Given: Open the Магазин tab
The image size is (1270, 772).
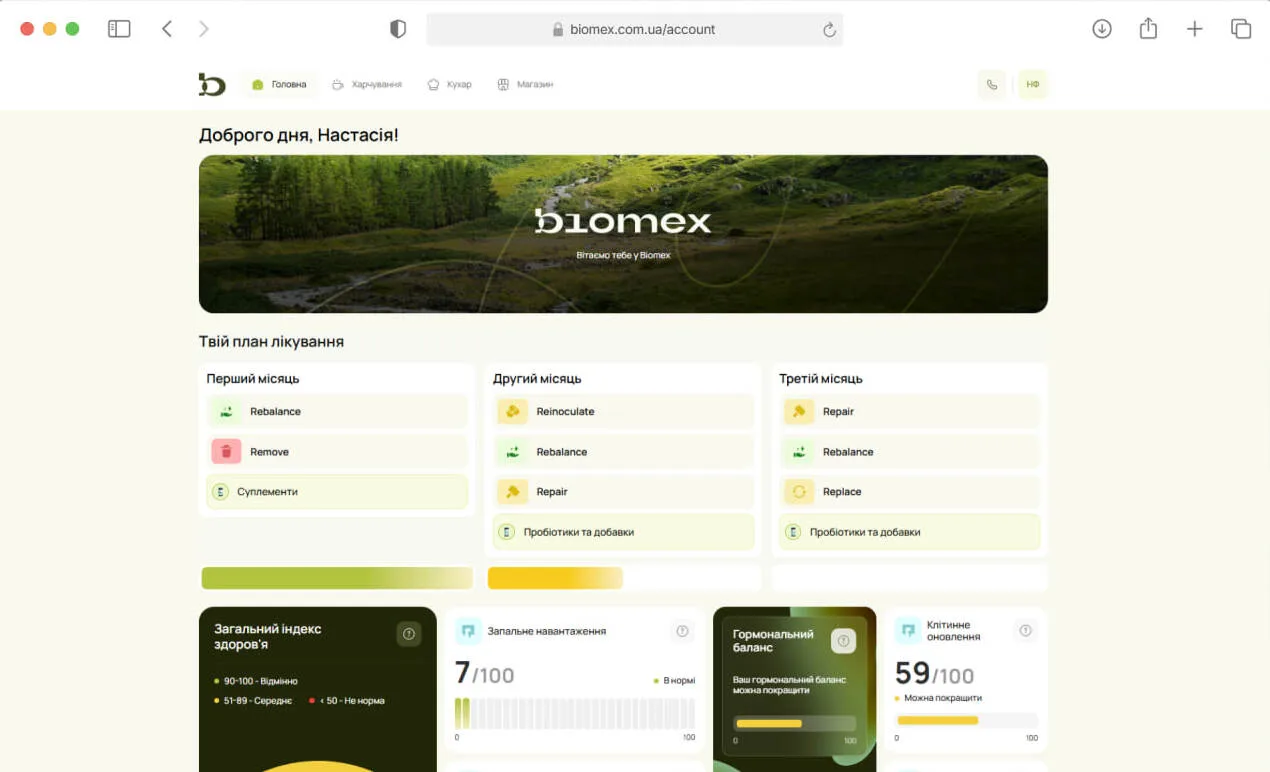Looking at the screenshot, I should (x=525, y=85).
